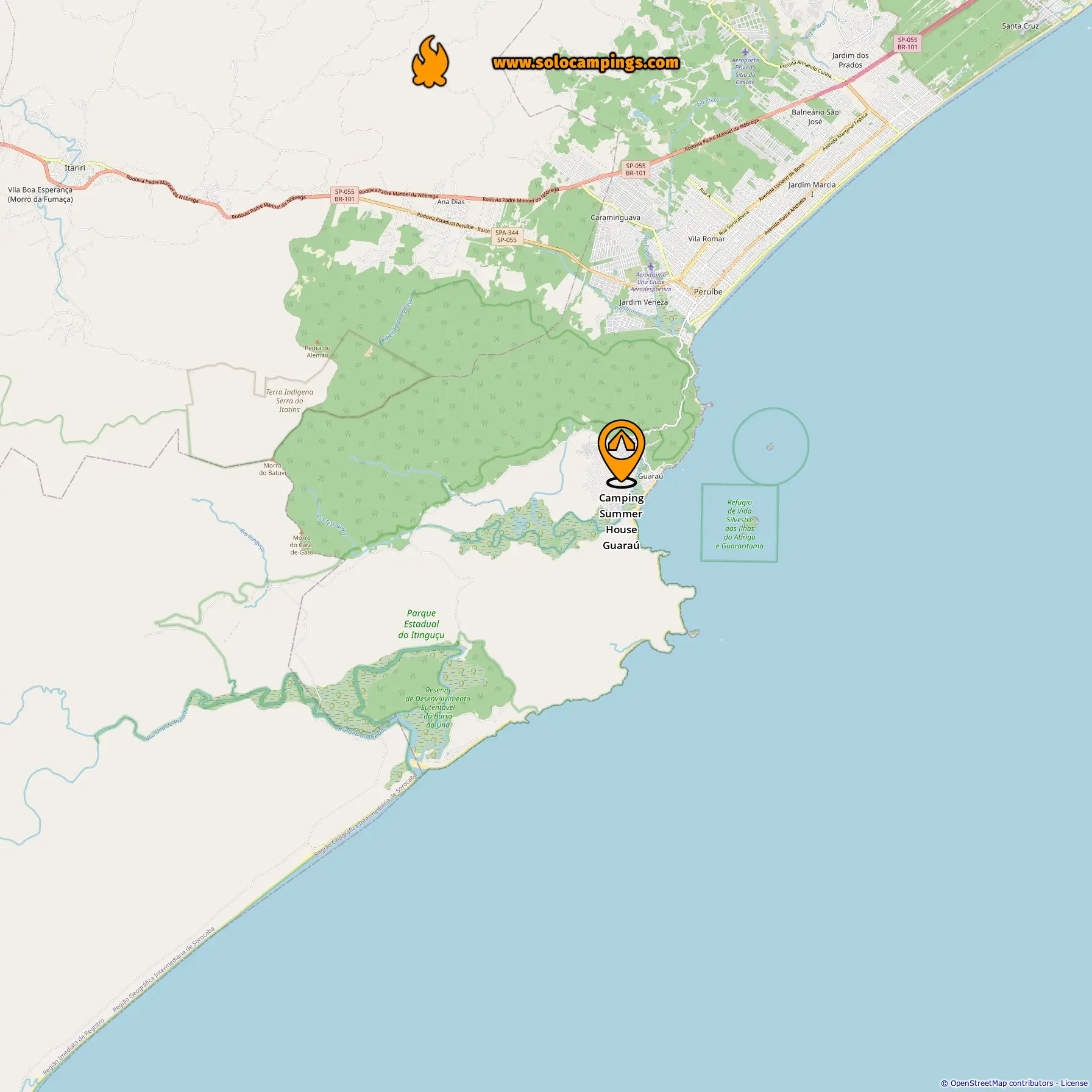
Task: Click the Aeródromo Ilha Clube airplane icon
Action: click(x=650, y=266)
